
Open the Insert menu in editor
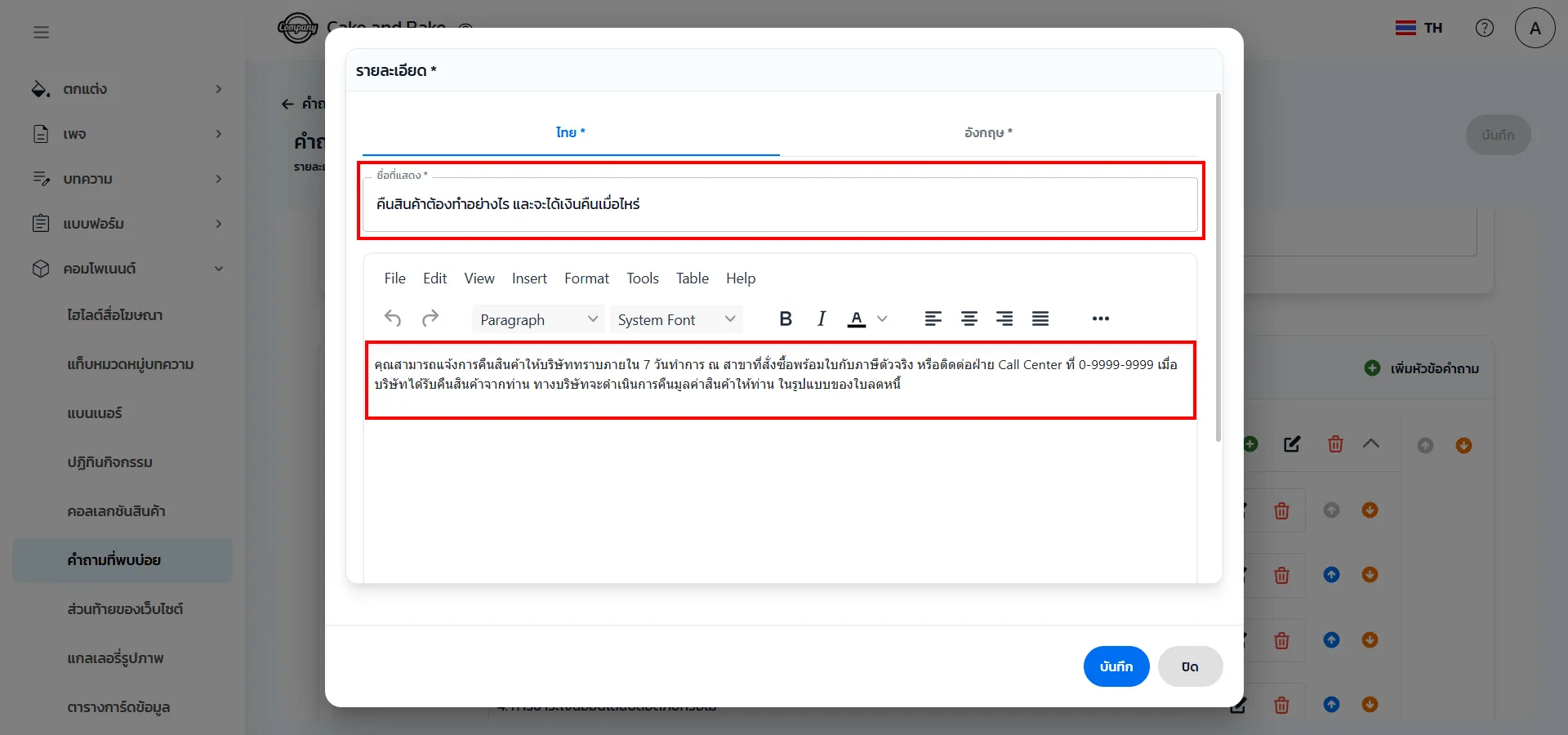pyautogui.click(x=529, y=278)
